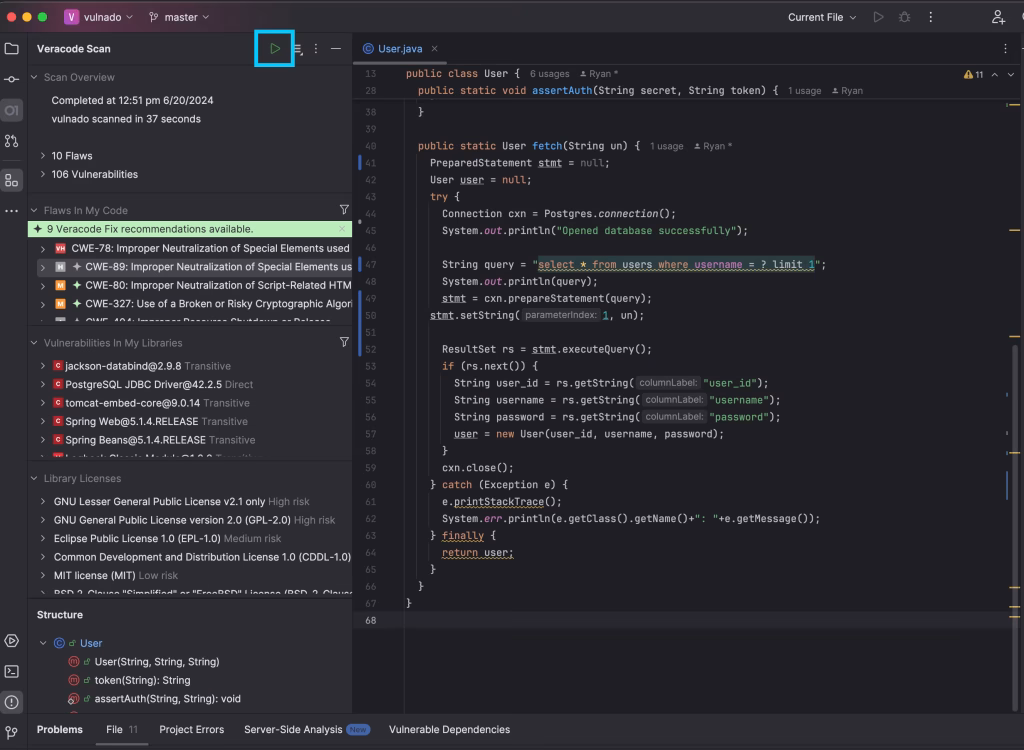The height and width of the screenshot is (750, 1024).
Task: Expand the jackson-databind@2.9.8 vulnerability
Action: coord(42,366)
